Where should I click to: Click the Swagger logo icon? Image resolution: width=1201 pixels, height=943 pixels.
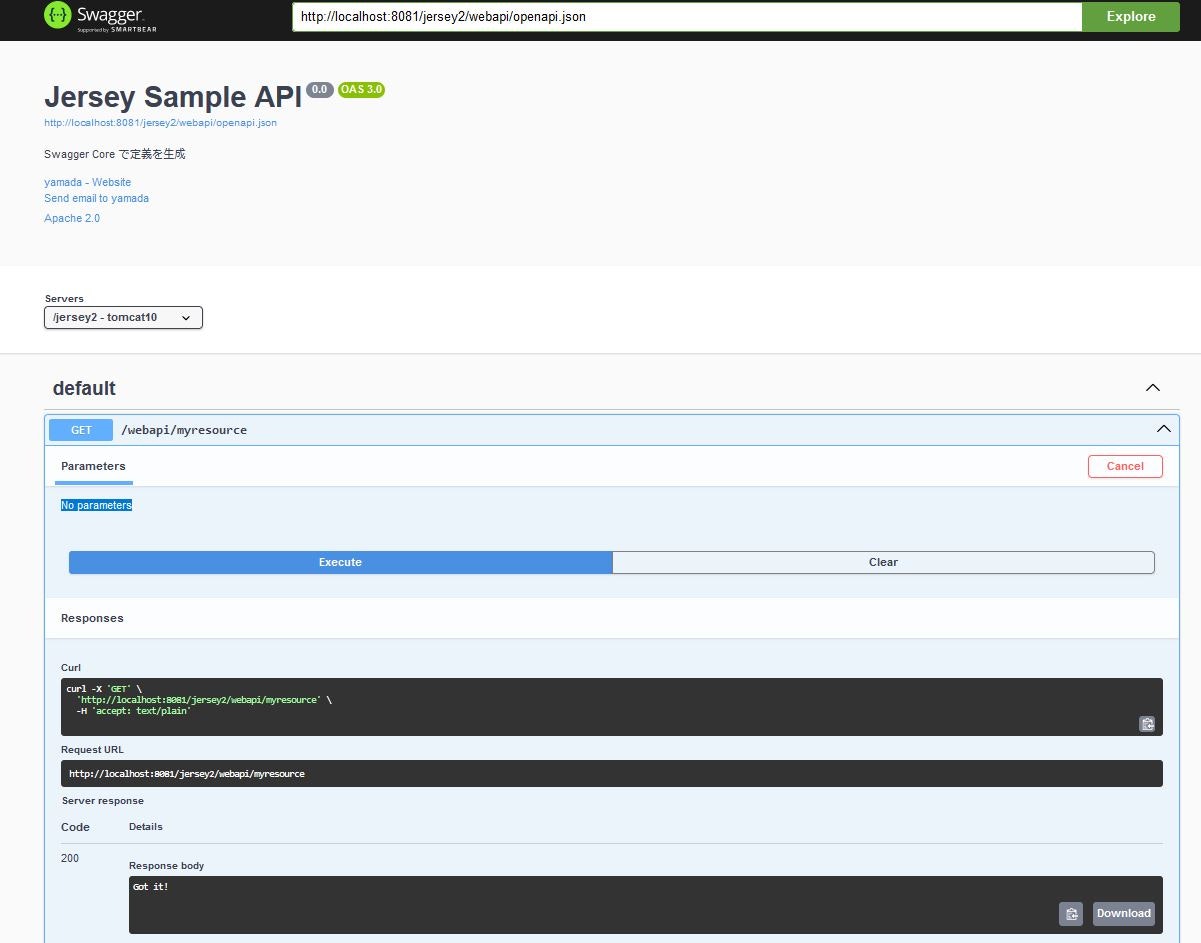pos(57,15)
